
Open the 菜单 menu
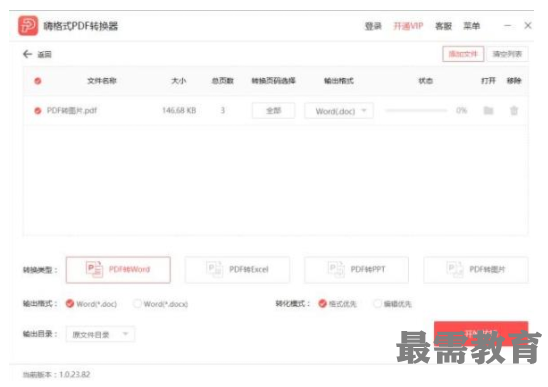pos(471,26)
